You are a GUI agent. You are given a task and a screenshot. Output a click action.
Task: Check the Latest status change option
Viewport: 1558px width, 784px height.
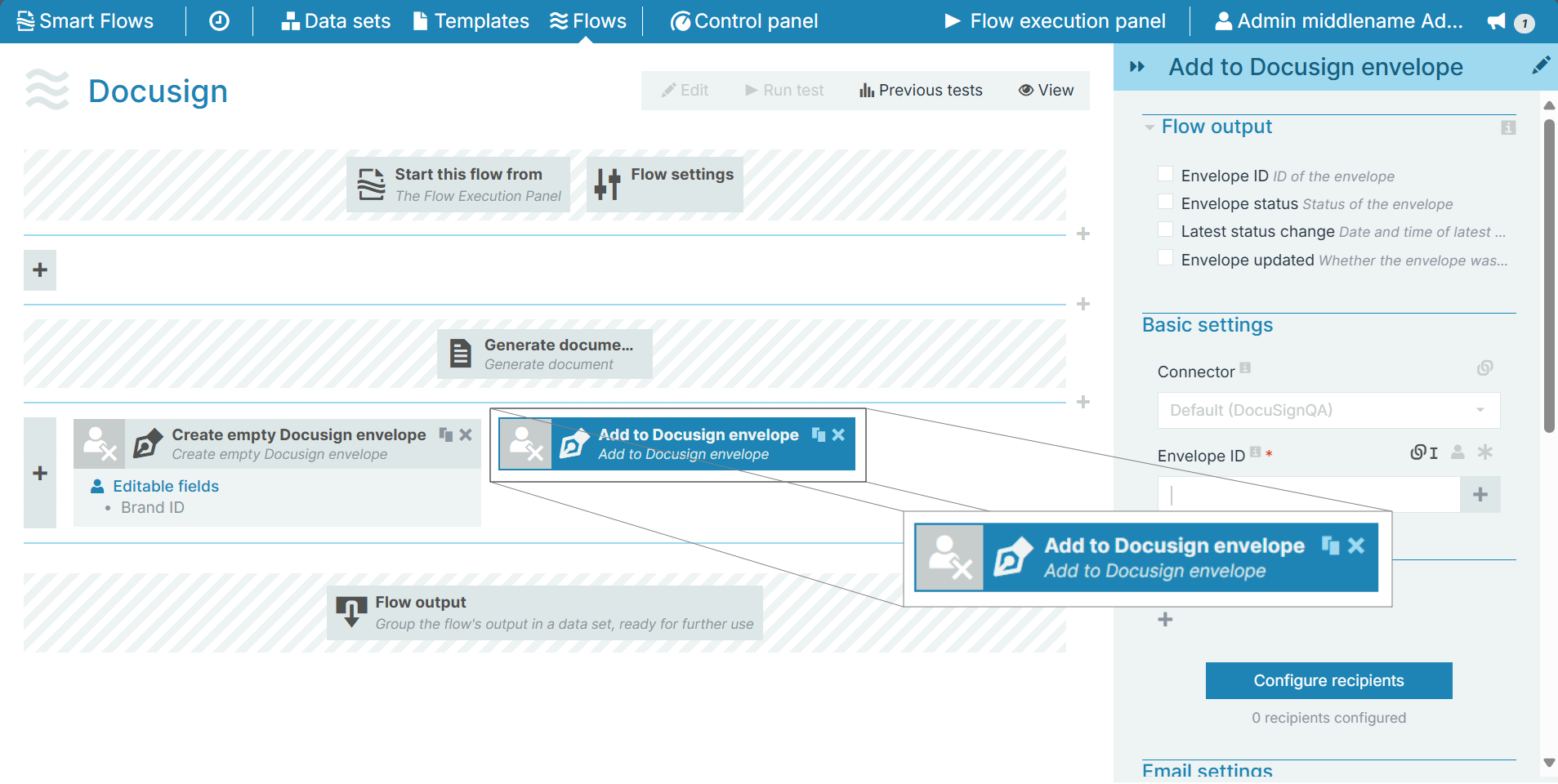coord(1166,229)
